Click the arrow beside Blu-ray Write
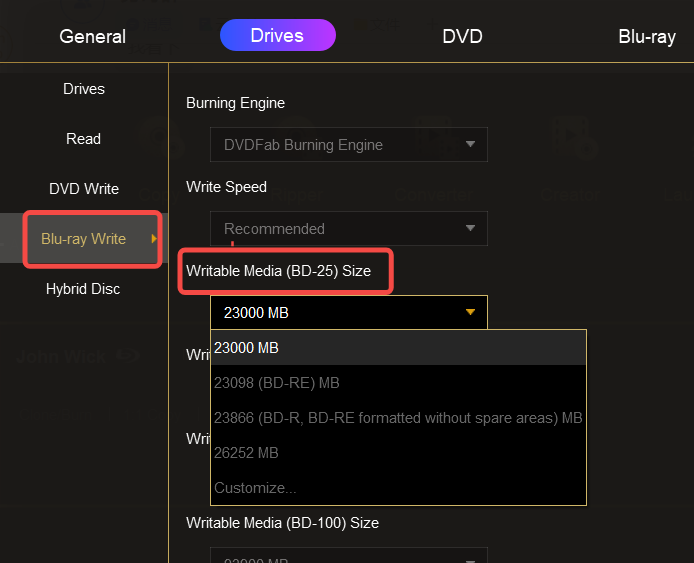 (x=154, y=239)
